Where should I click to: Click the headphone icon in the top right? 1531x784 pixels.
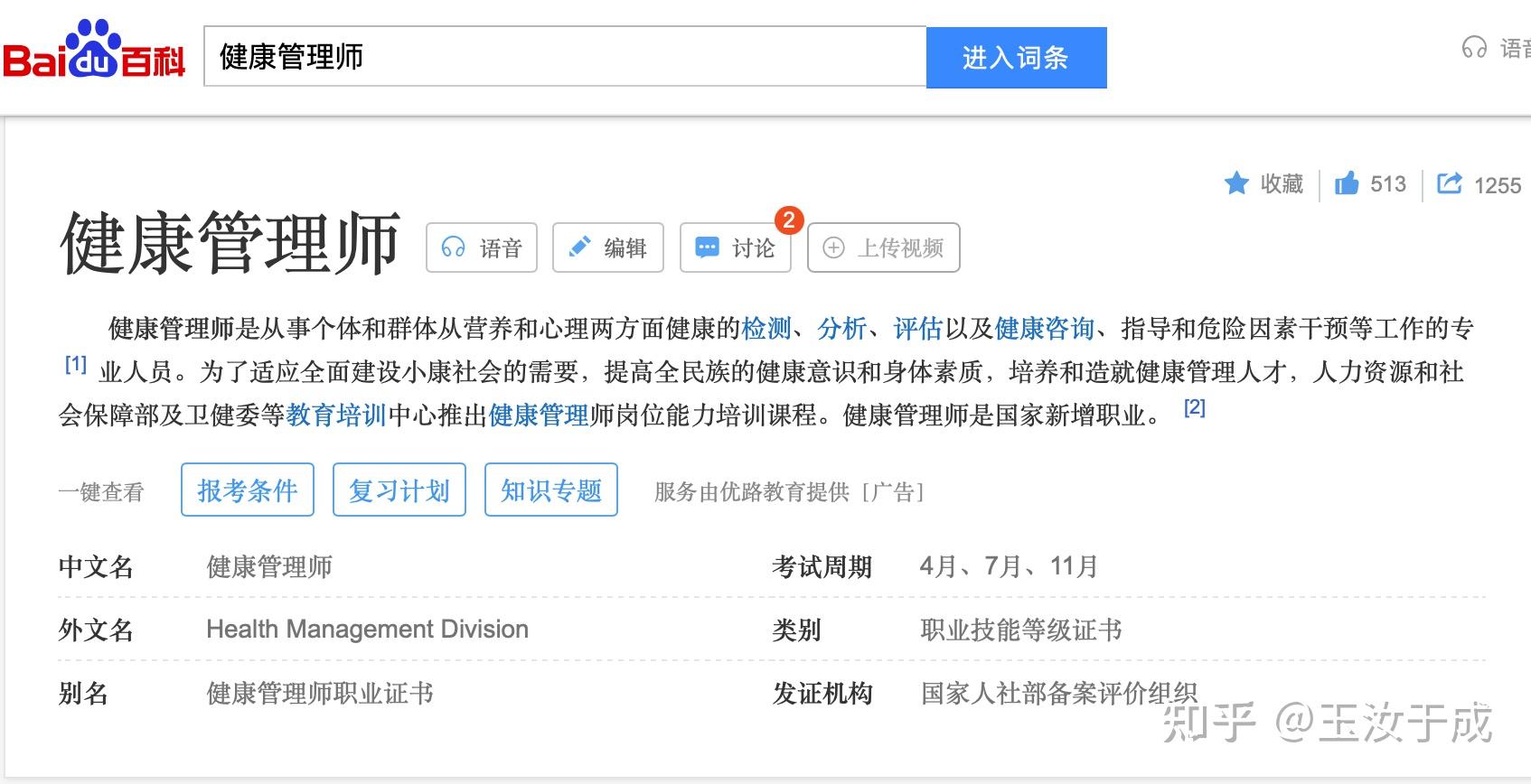click(1474, 48)
